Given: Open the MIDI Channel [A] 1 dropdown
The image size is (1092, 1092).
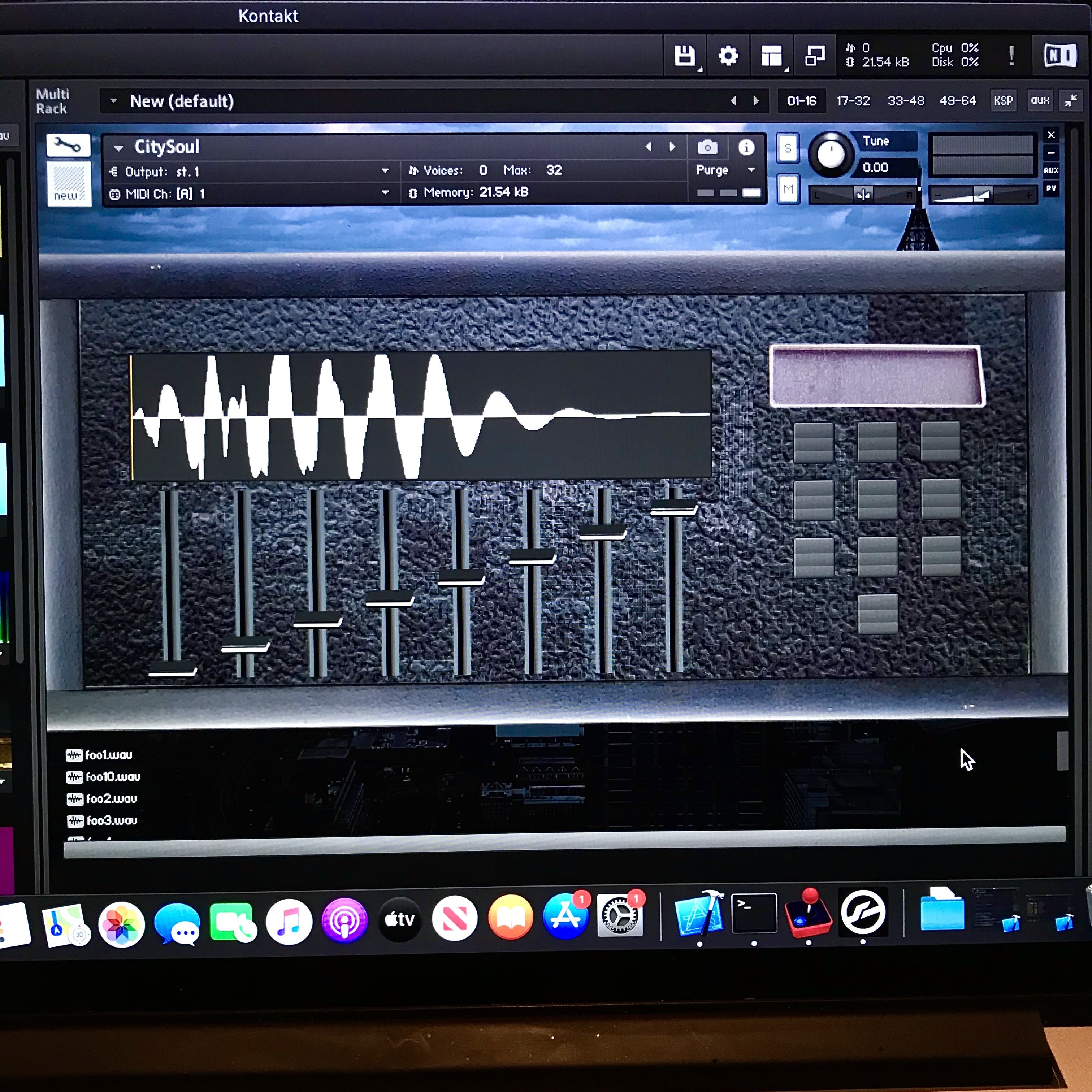Looking at the screenshot, I should coord(386,192).
